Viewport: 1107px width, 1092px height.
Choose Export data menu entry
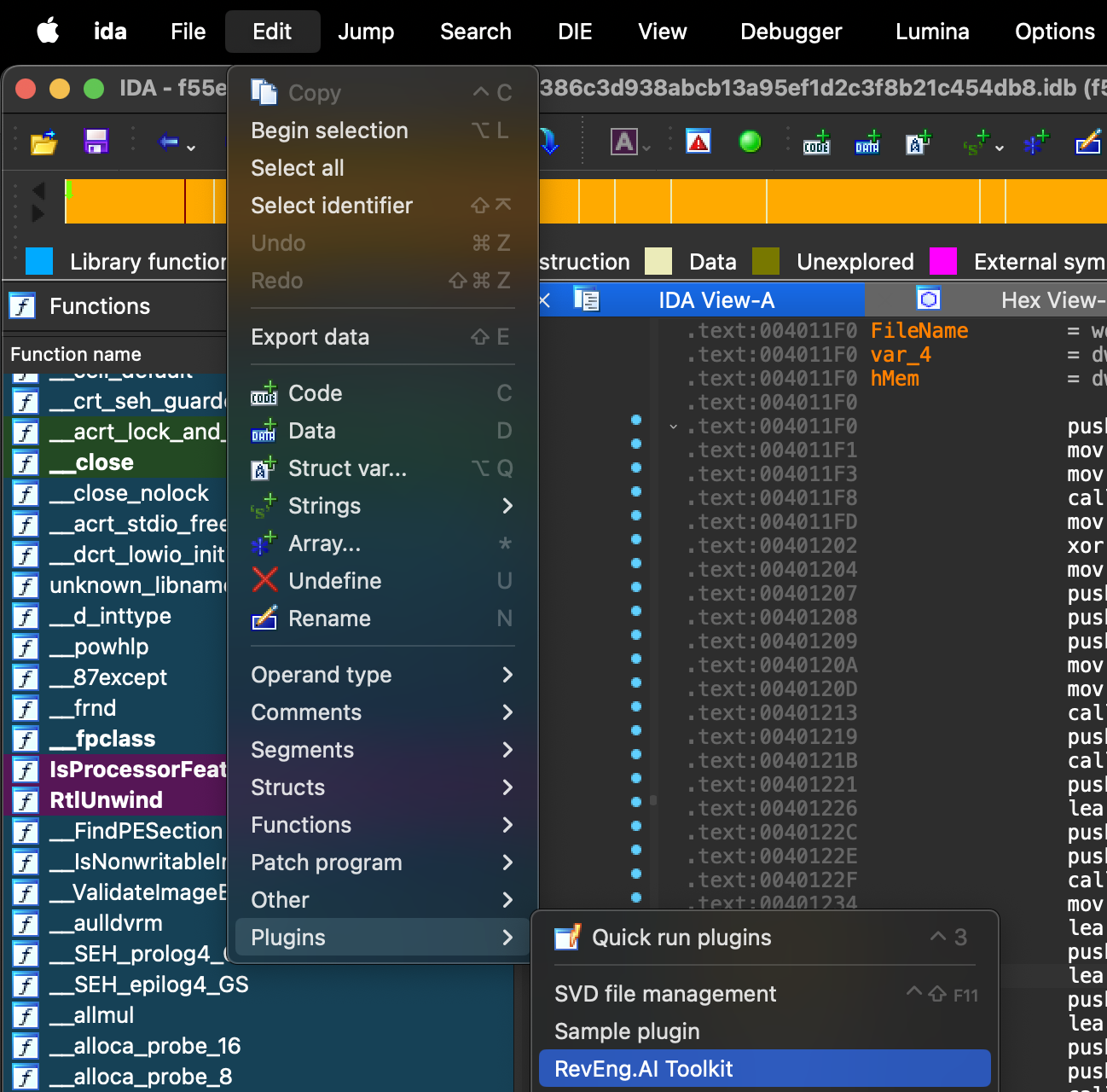click(x=383, y=337)
